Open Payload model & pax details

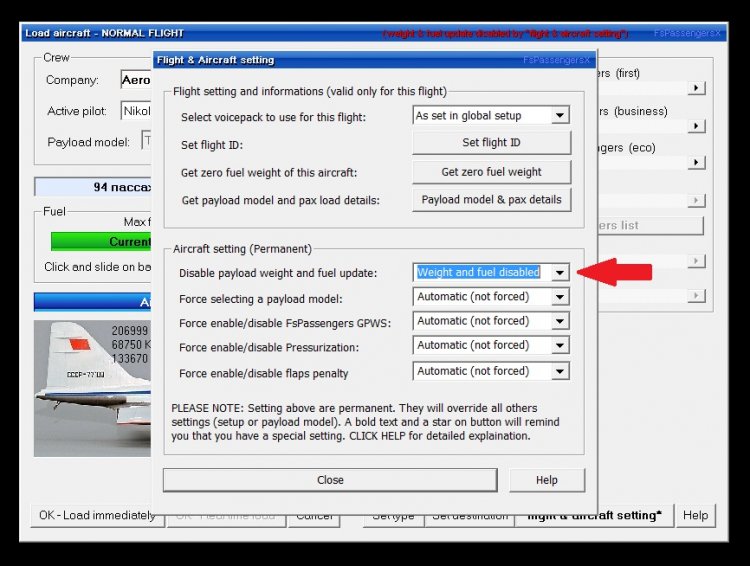click(x=491, y=200)
